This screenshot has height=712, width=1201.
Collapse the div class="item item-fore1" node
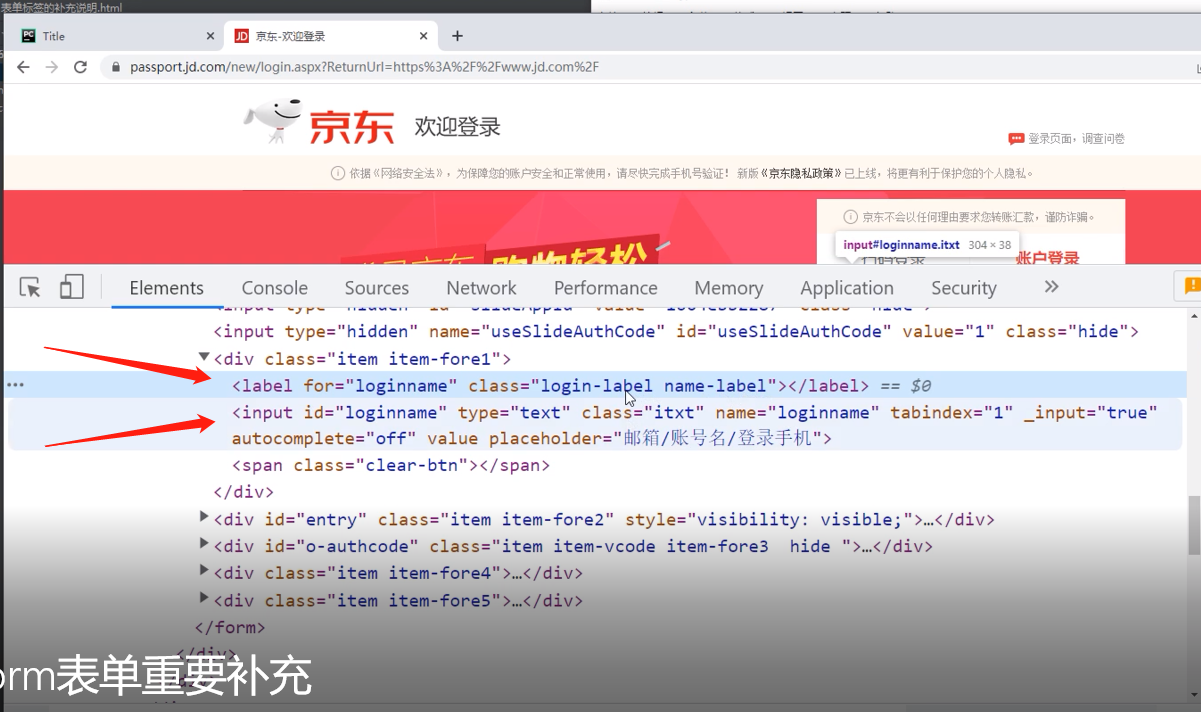click(204, 357)
